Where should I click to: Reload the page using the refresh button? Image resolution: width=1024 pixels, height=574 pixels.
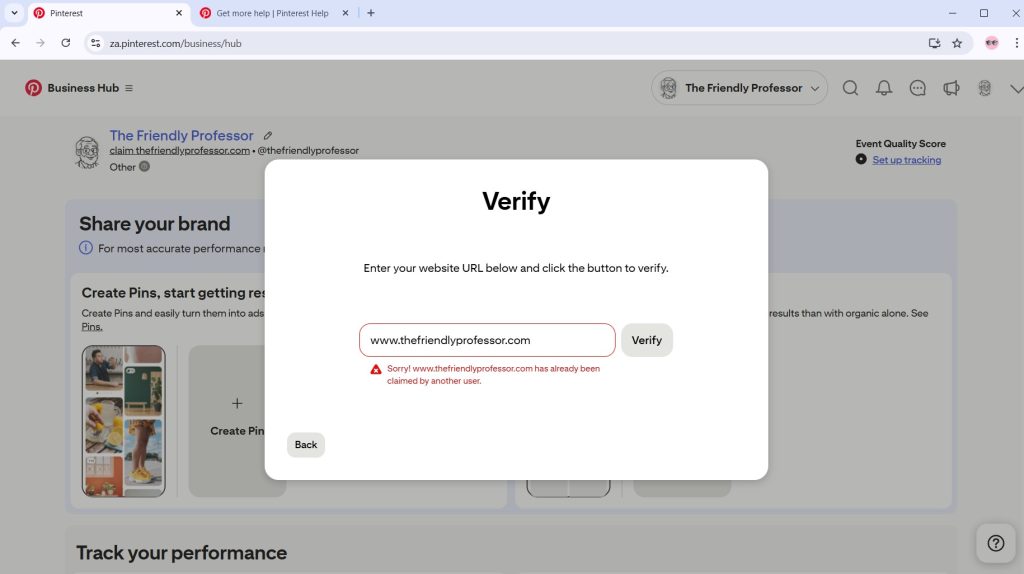tap(66, 43)
